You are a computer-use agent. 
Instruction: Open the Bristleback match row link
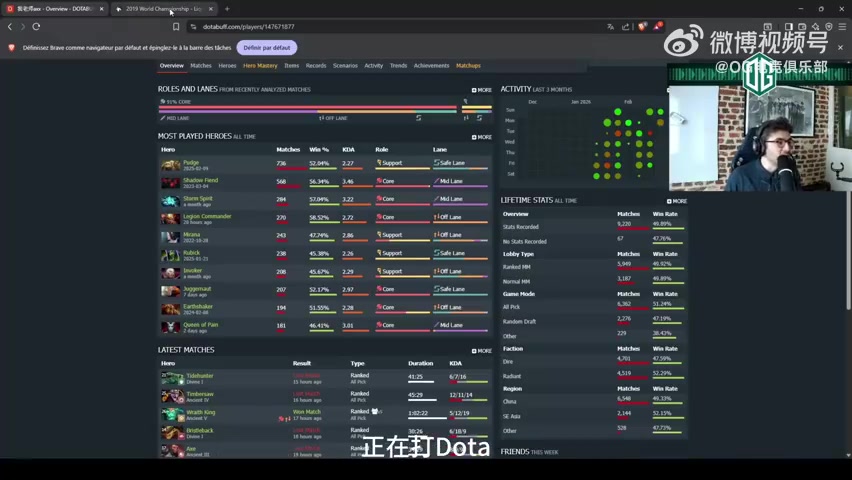click(x=199, y=431)
